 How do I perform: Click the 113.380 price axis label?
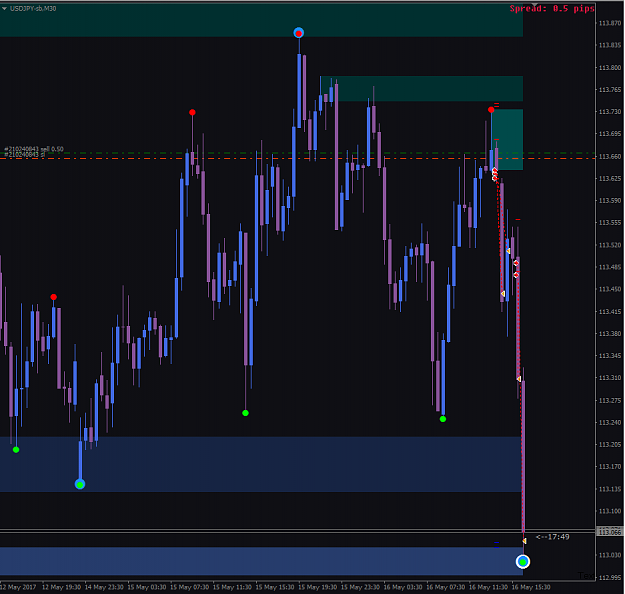coord(610,334)
